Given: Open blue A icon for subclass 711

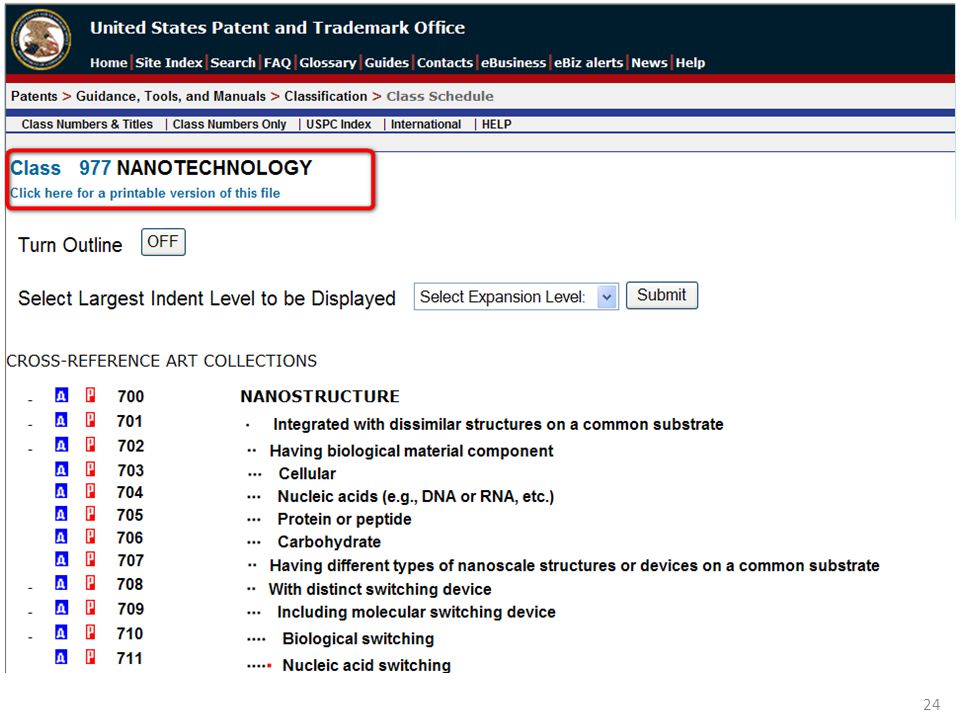Looking at the screenshot, I should tap(61, 658).
